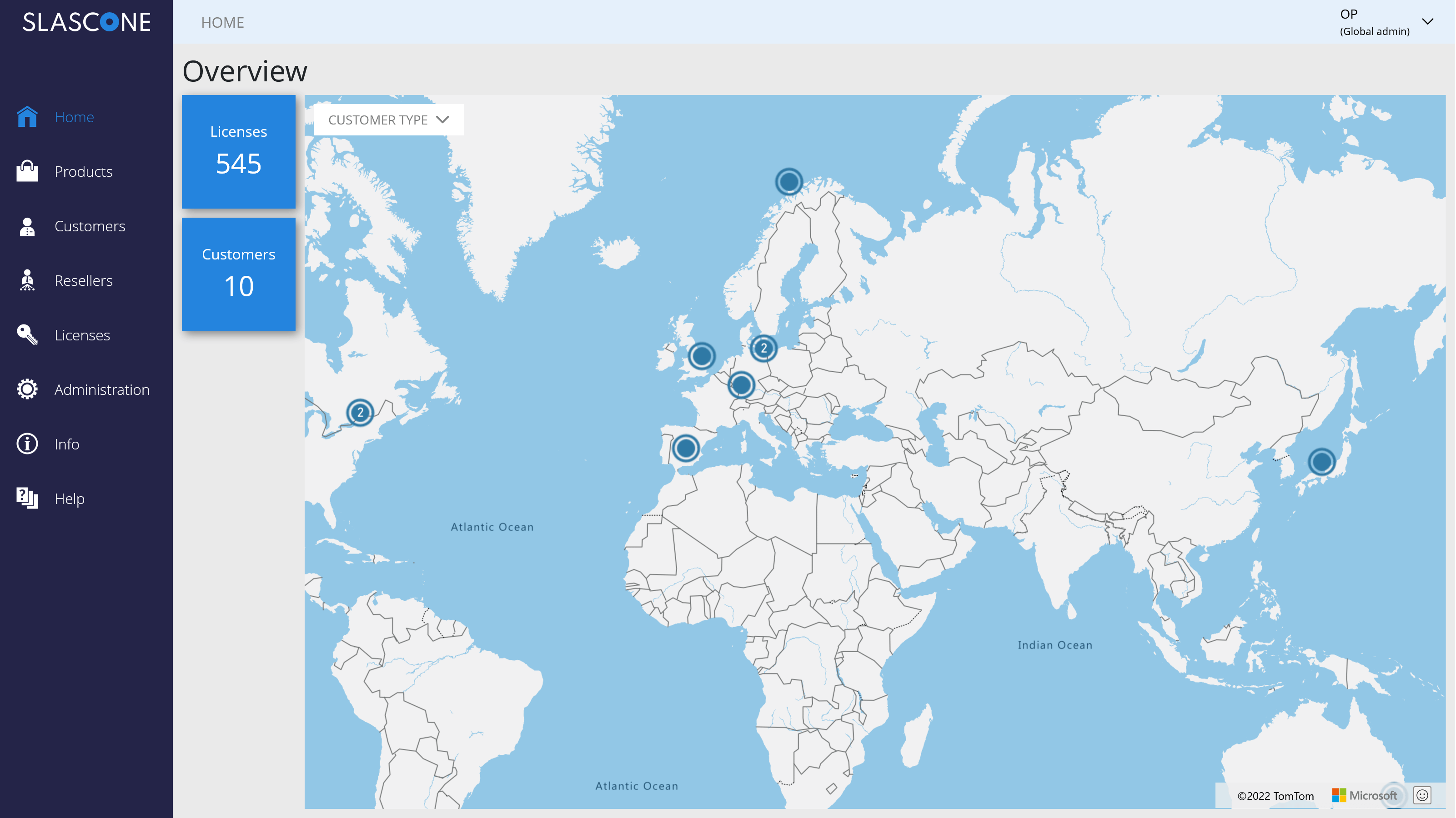Select the Administration menu label

pos(102,390)
